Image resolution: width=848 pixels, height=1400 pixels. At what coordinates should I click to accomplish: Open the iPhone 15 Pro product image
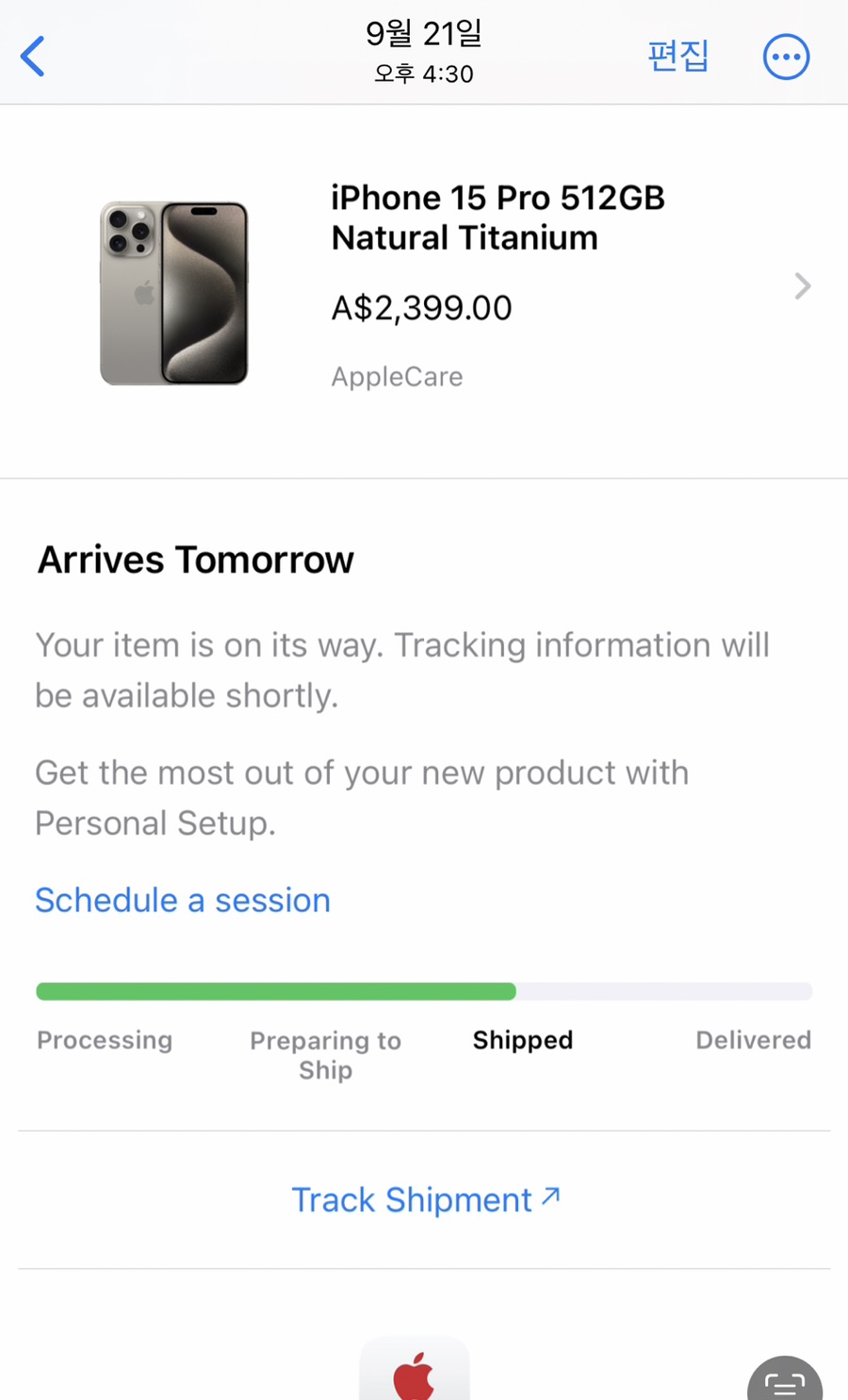[x=174, y=293]
